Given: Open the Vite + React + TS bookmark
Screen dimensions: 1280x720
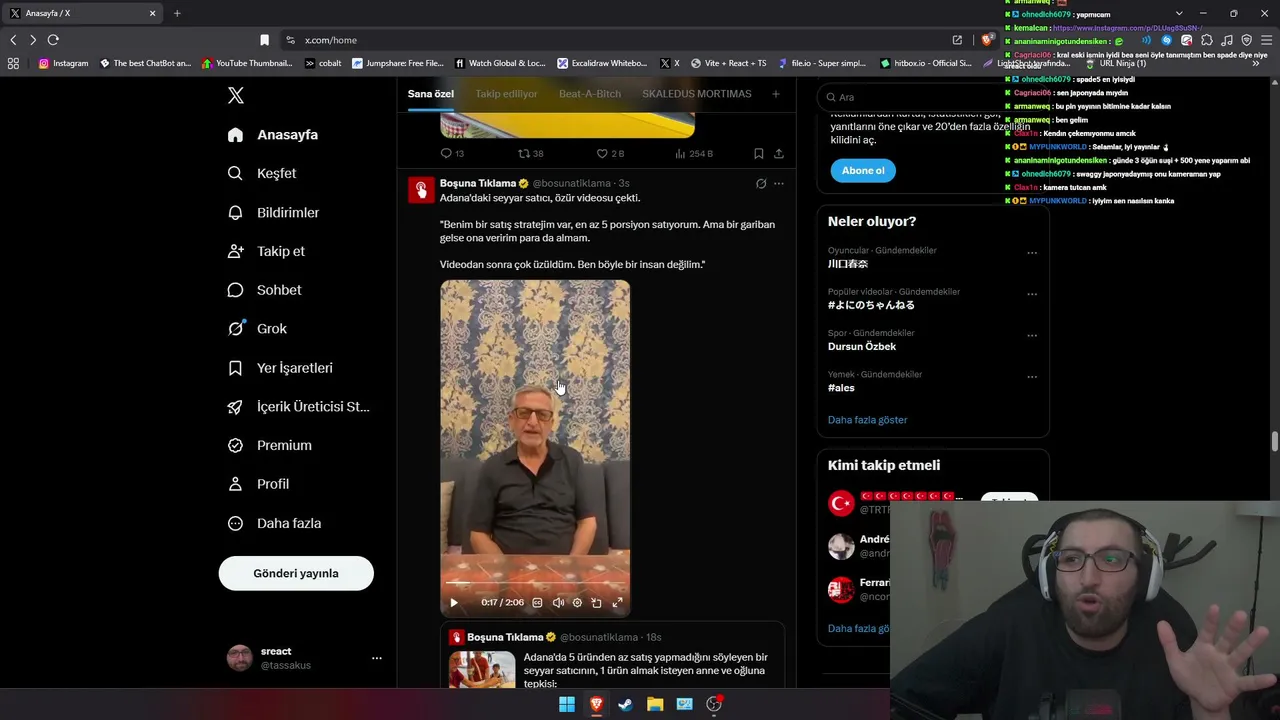Looking at the screenshot, I should (728, 63).
